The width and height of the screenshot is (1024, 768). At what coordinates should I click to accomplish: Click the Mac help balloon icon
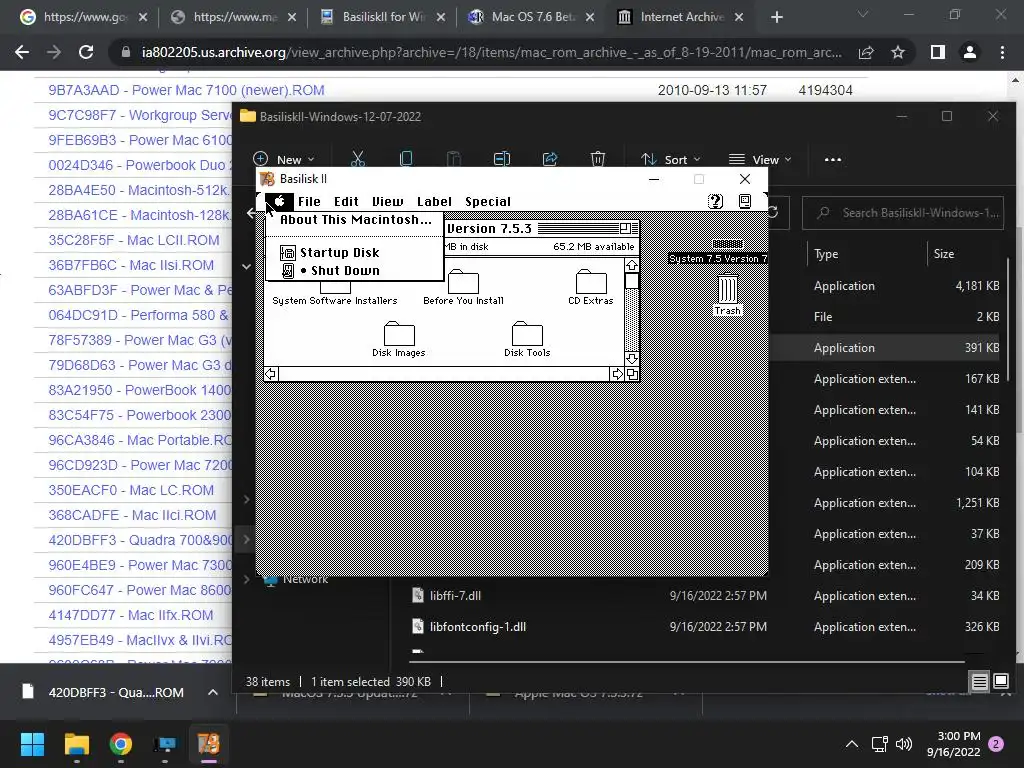[x=715, y=201]
